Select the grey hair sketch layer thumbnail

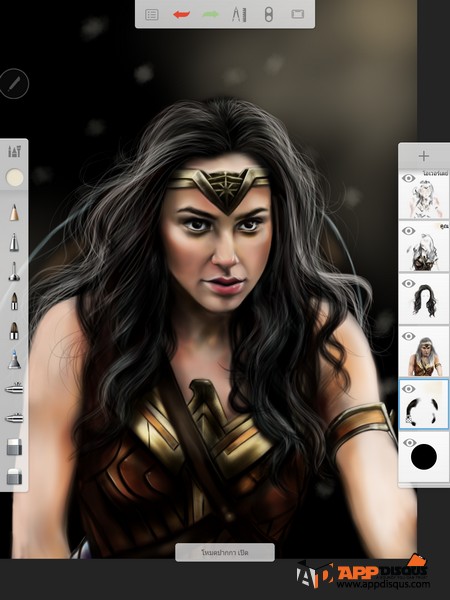click(424, 247)
